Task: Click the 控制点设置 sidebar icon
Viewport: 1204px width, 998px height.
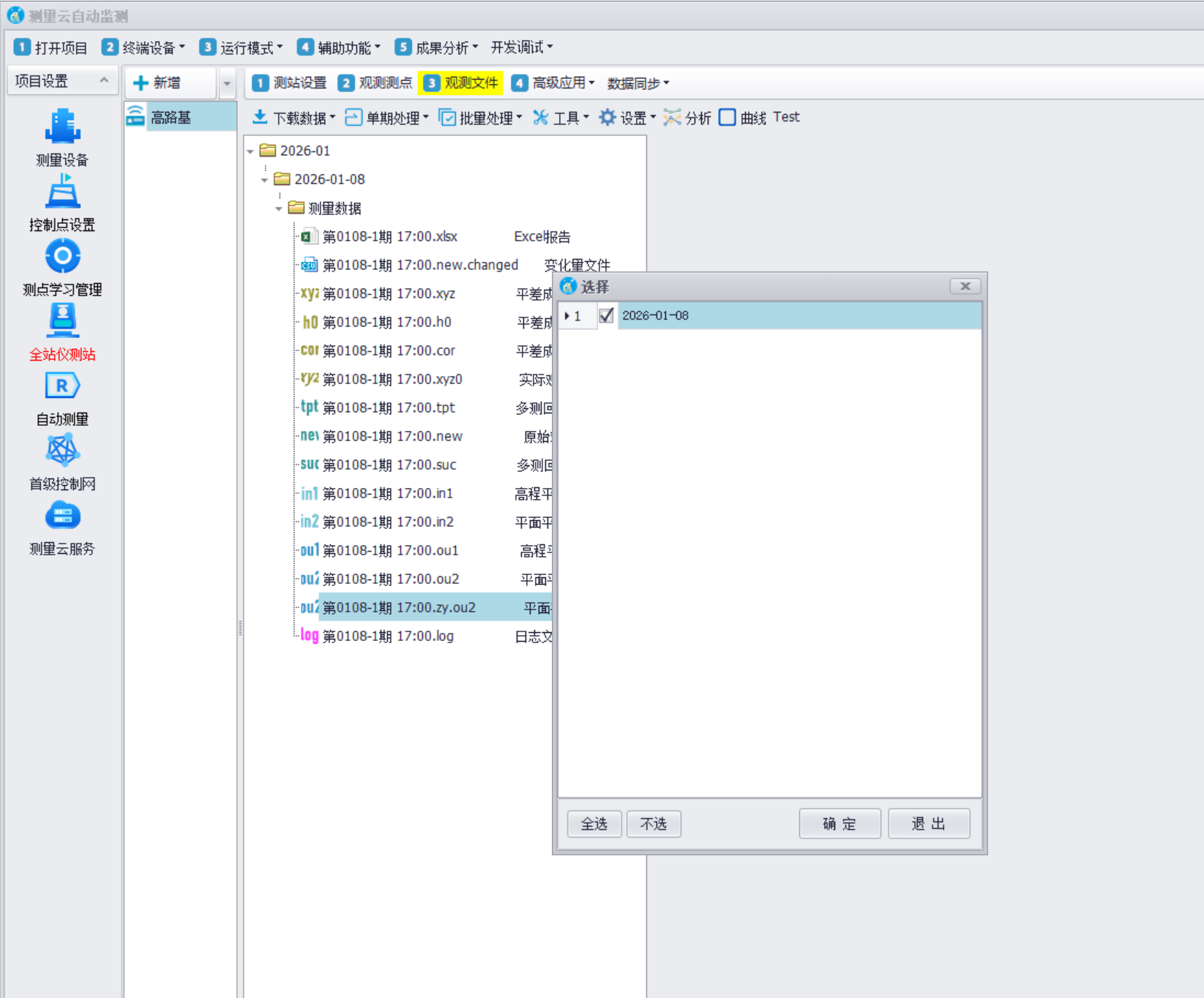Action: 62,192
